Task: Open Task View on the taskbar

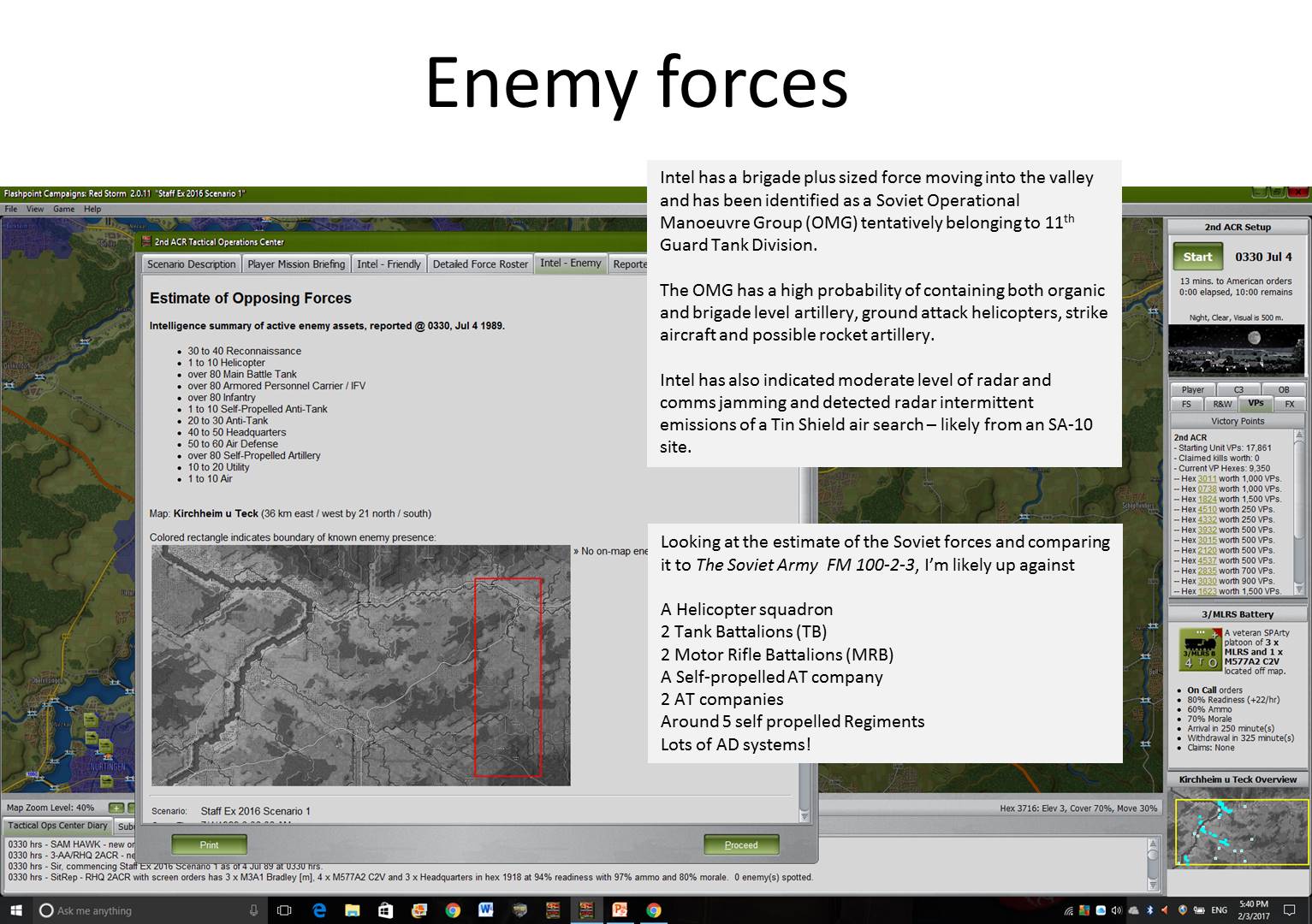Action: [x=284, y=910]
